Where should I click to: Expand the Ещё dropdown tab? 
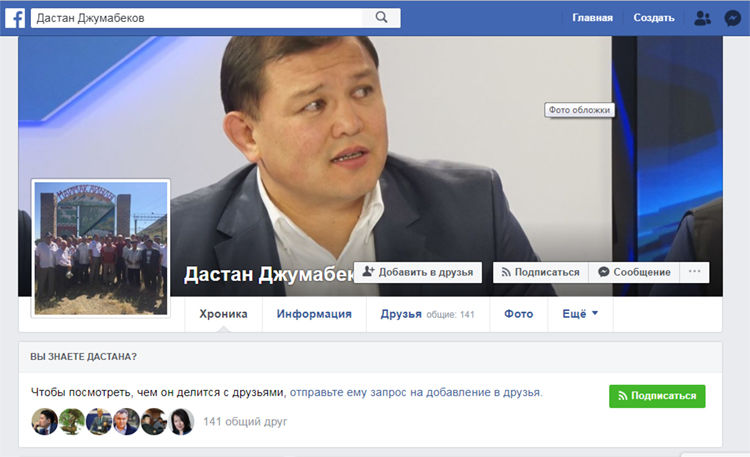[x=580, y=314]
